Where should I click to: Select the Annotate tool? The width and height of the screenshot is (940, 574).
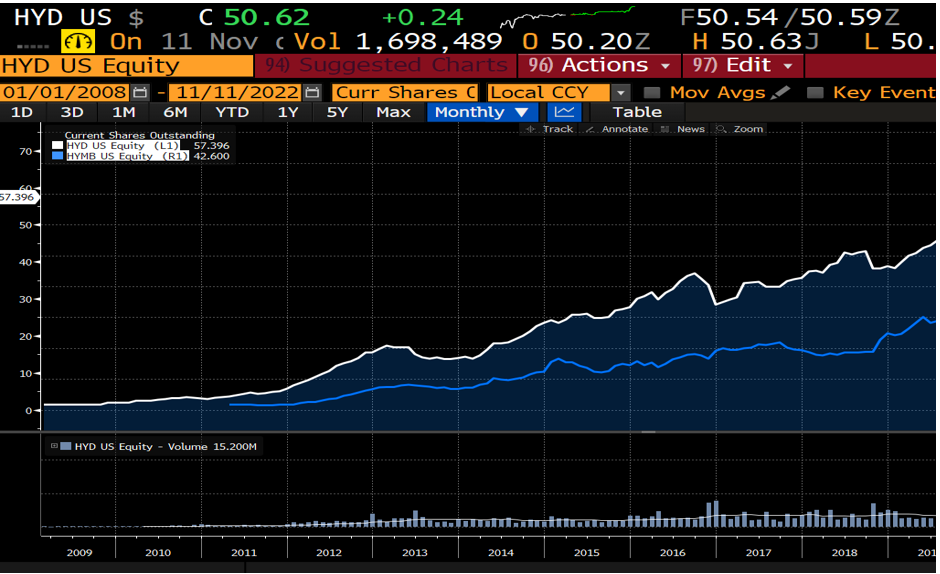617,129
